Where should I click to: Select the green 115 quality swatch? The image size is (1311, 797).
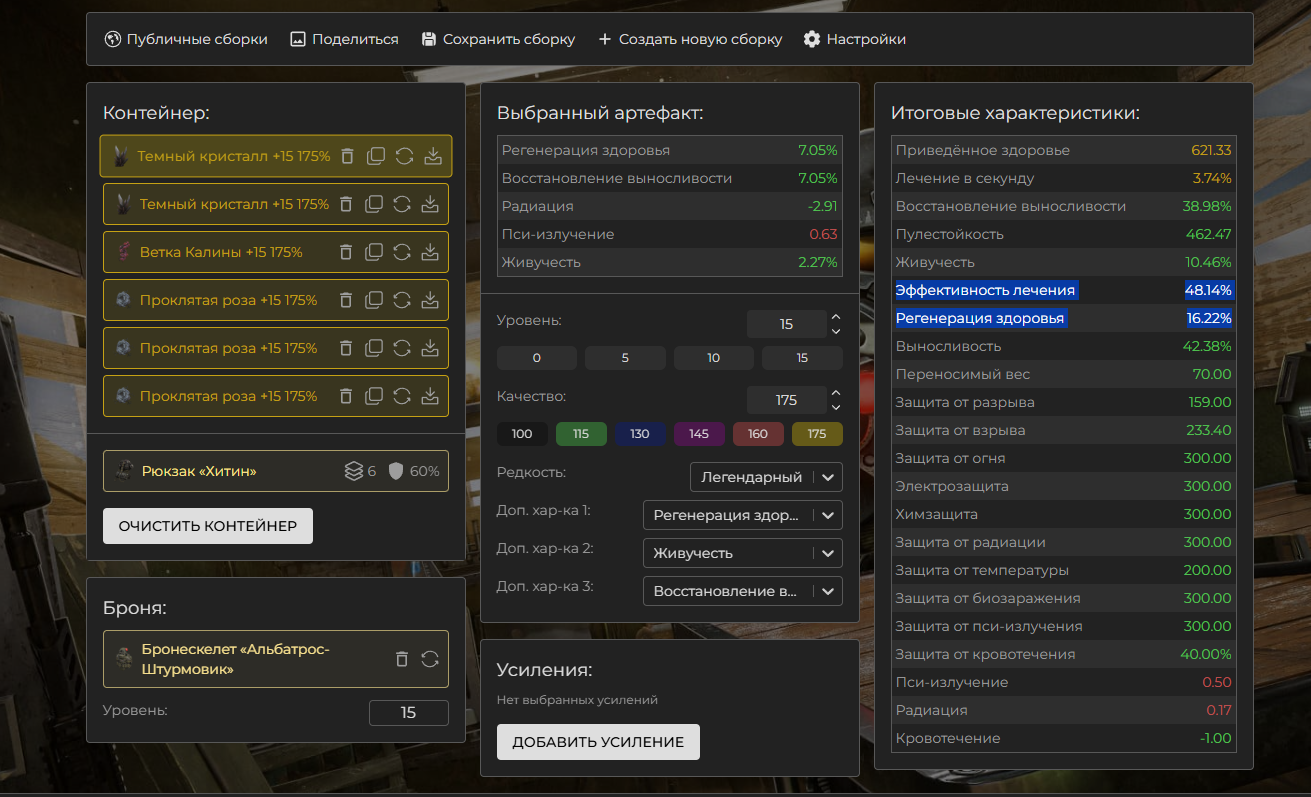point(581,434)
